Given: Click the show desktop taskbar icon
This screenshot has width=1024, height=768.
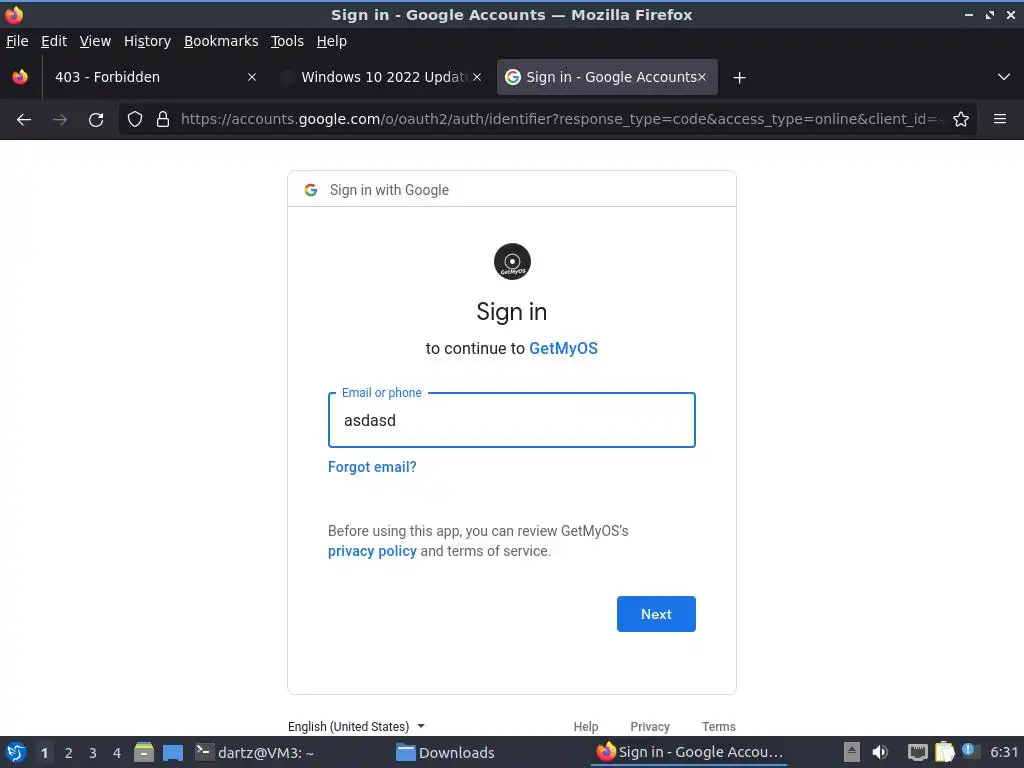Looking at the screenshot, I should click(x=172, y=752).
